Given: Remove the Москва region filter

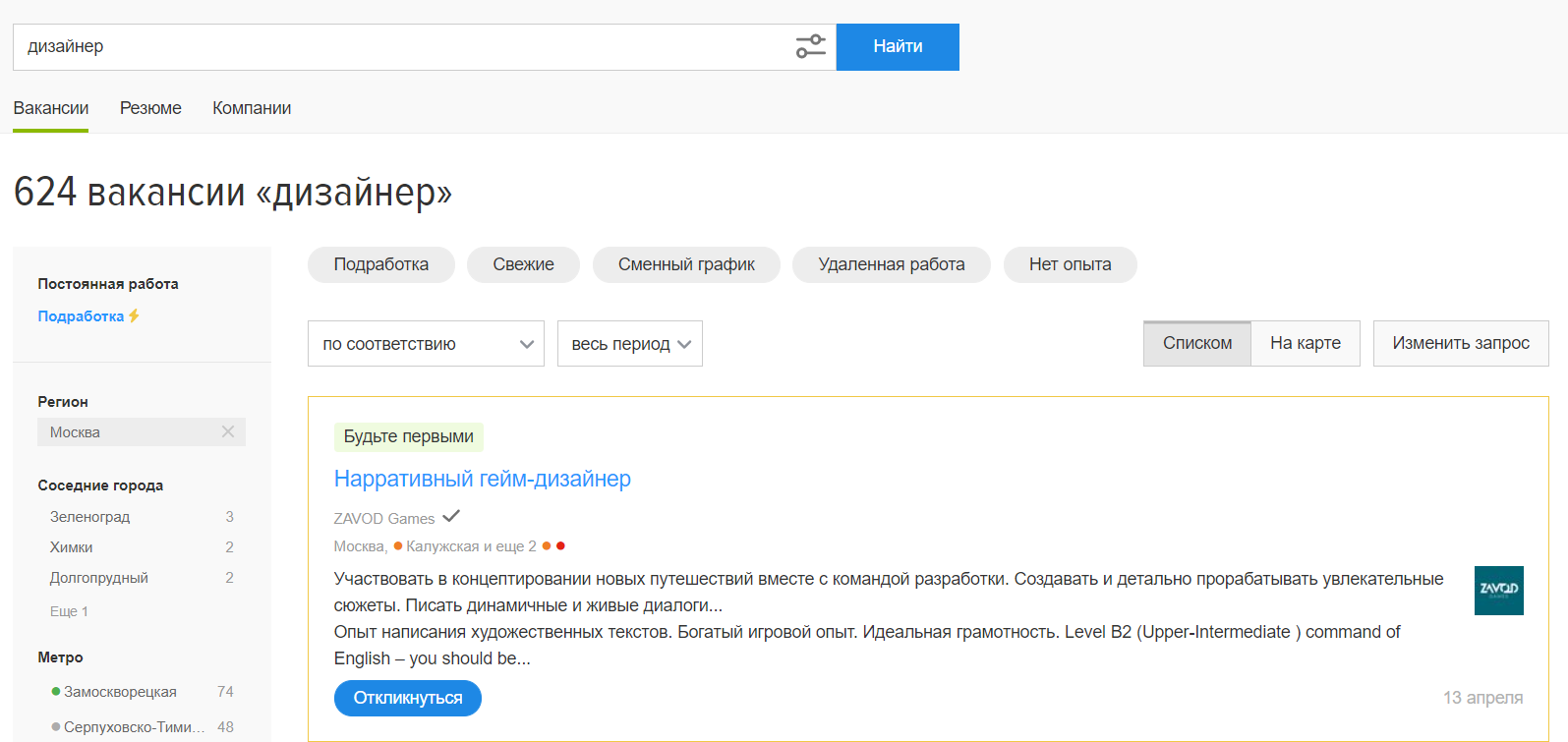Looking at the screenshot, I should (x=228, y=431).
